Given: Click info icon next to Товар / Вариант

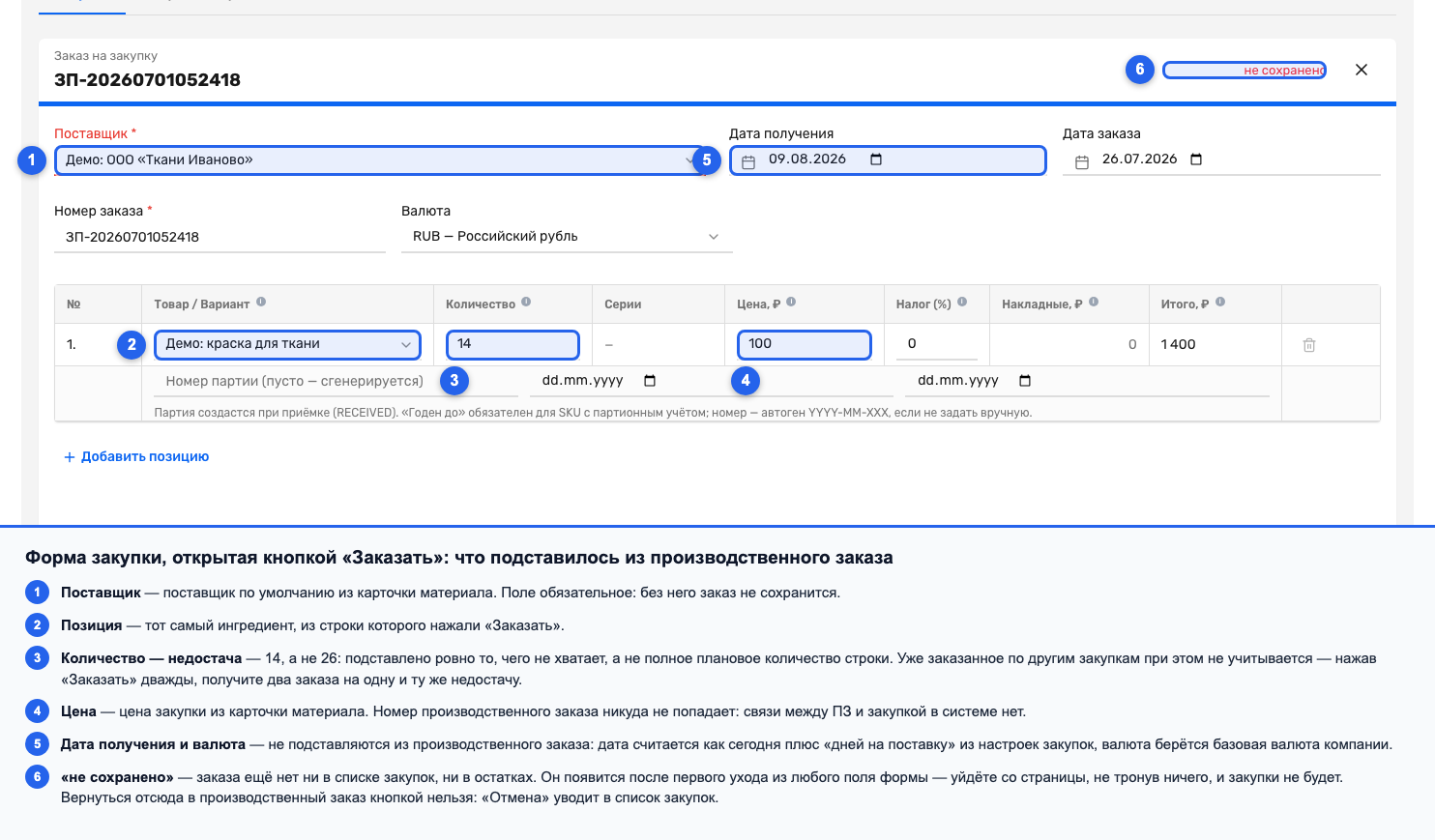Looking at the screenshot, I should tap(261, 303).
